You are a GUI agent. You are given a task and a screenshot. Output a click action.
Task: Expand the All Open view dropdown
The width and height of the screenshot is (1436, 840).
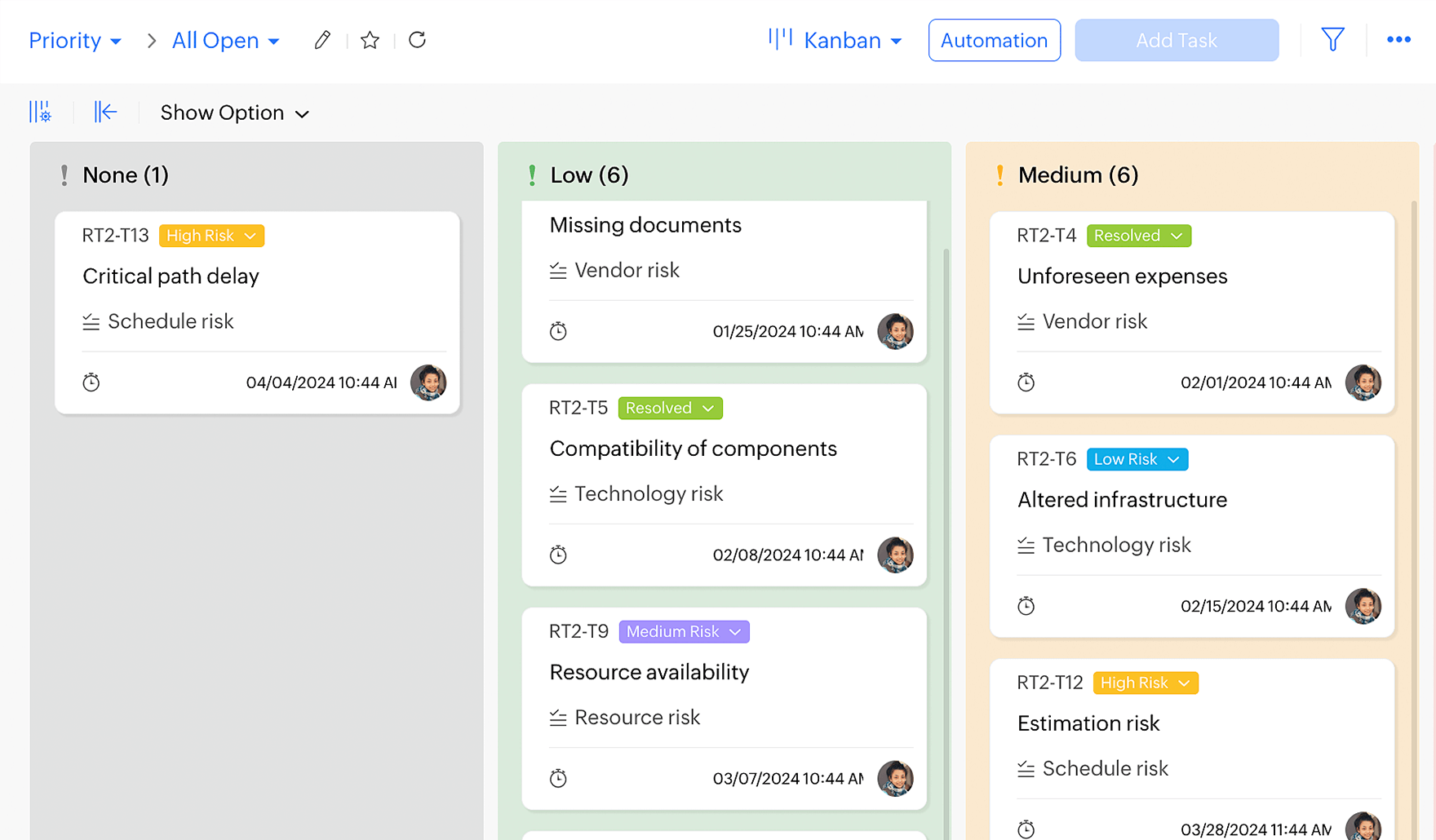(x=225, y=41)
